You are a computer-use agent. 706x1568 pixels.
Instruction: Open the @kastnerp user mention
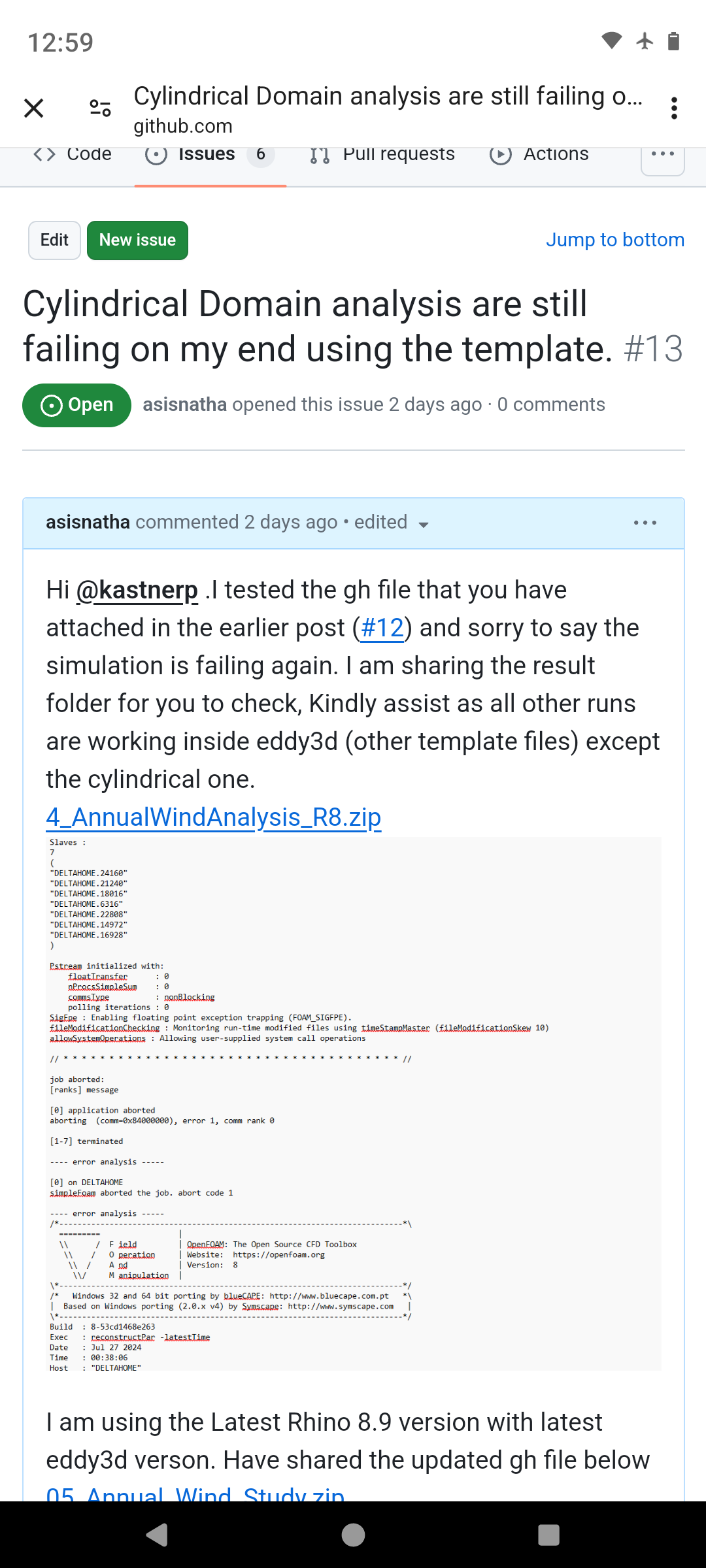click(137, 590)
